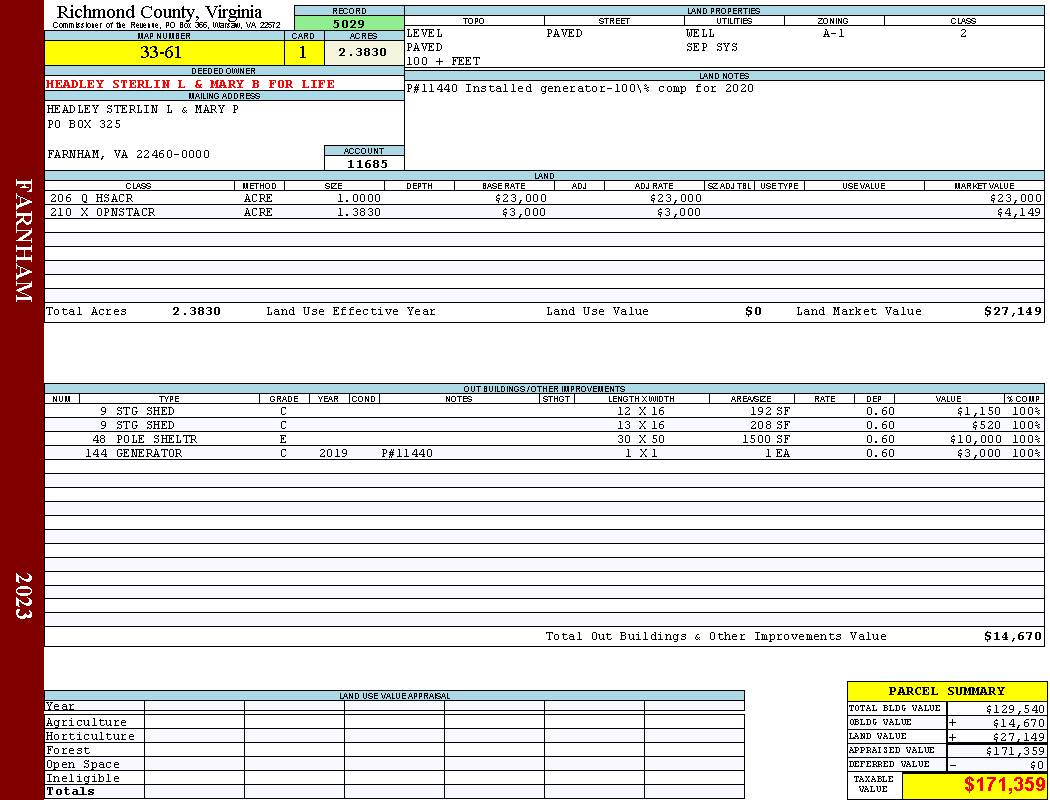Select the deeded owner name in red
This screenshot has width=1050, height=800.
190,84
